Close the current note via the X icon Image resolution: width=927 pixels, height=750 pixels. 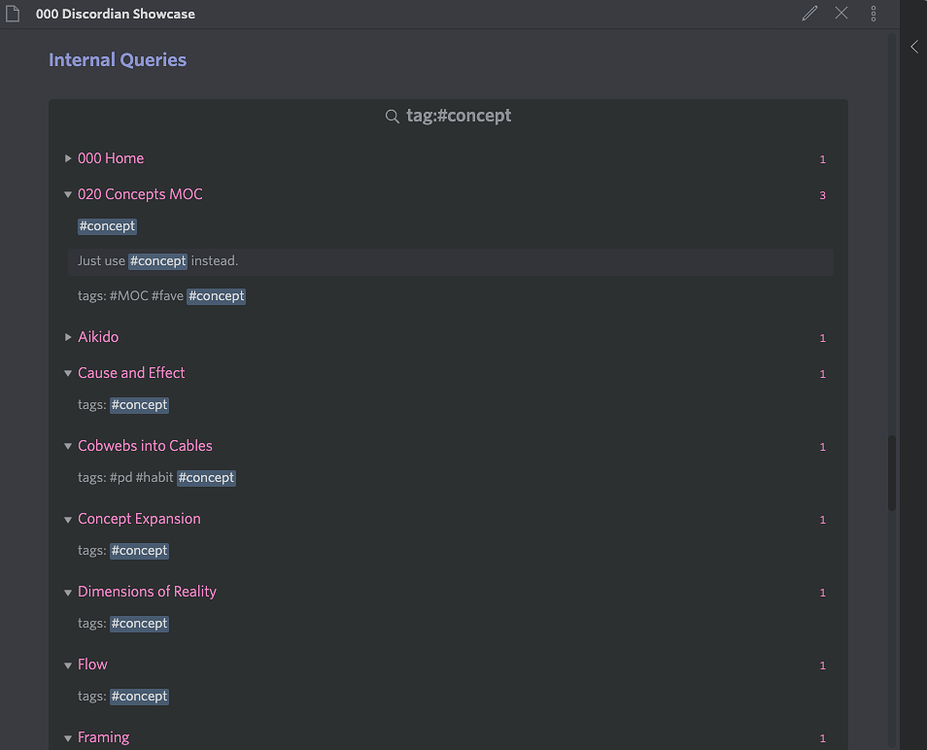tap(841, 13)
